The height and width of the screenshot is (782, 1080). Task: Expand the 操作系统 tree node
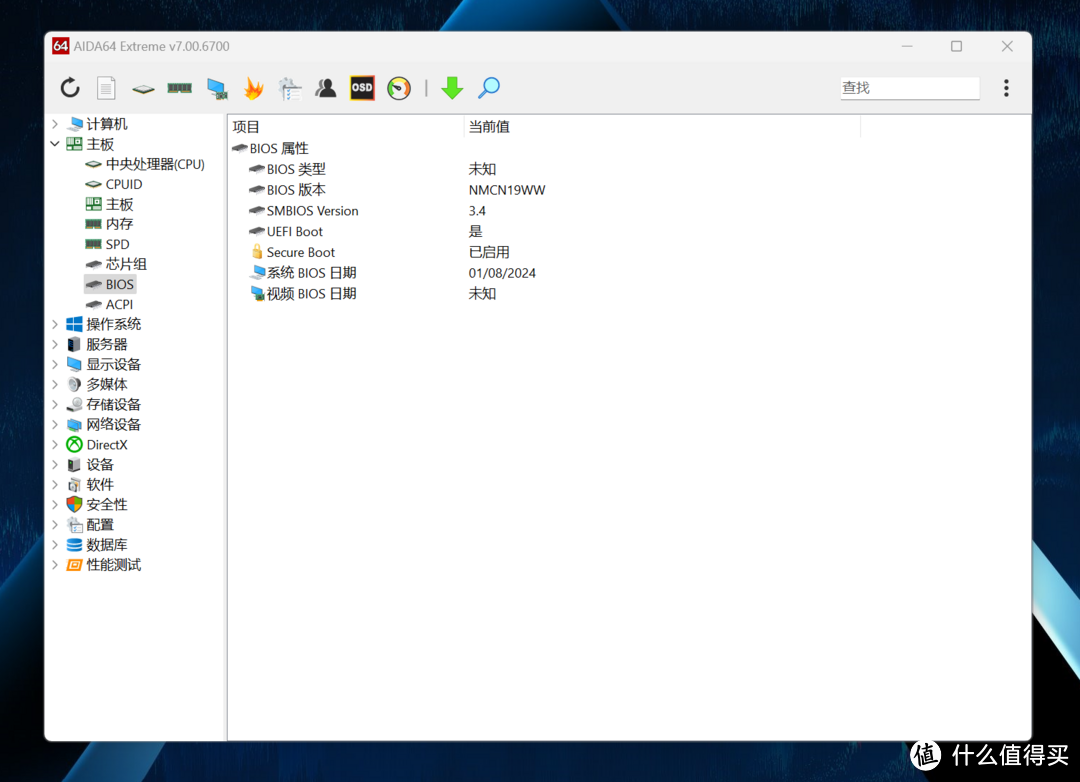click(x=55, y=324)
